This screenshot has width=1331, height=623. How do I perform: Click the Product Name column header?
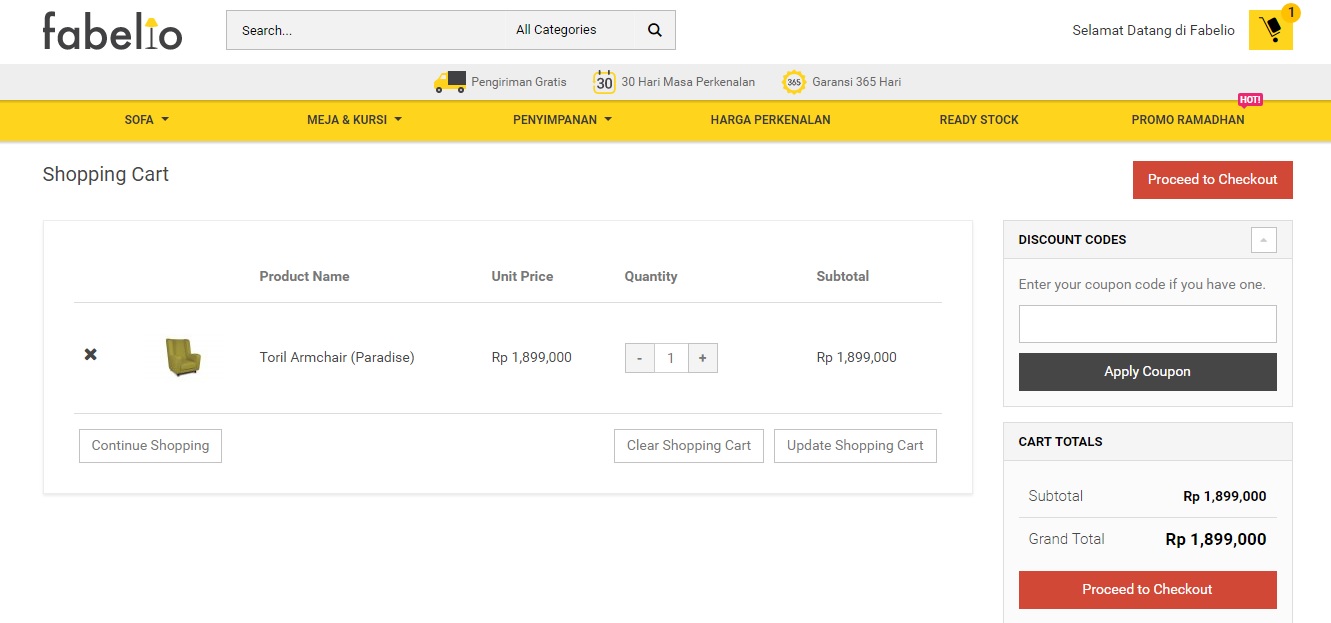tap(304, 276)
